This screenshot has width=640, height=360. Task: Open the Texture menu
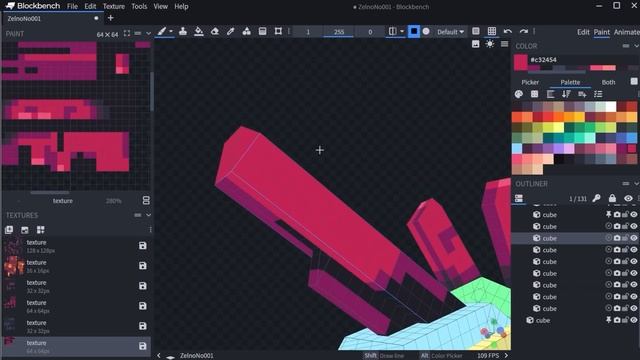click(113, 7)
